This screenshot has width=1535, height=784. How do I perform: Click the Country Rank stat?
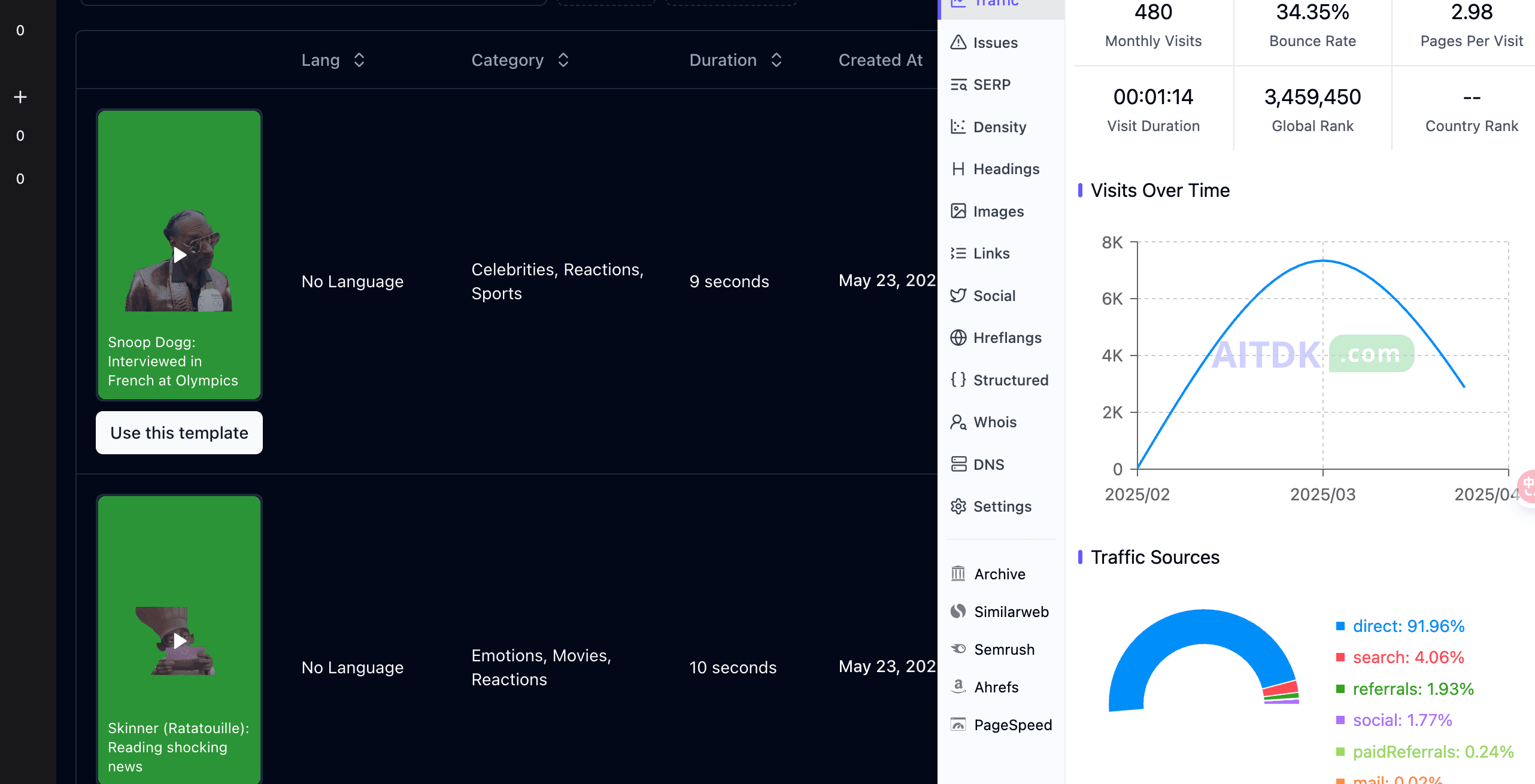click(1472, 111)
